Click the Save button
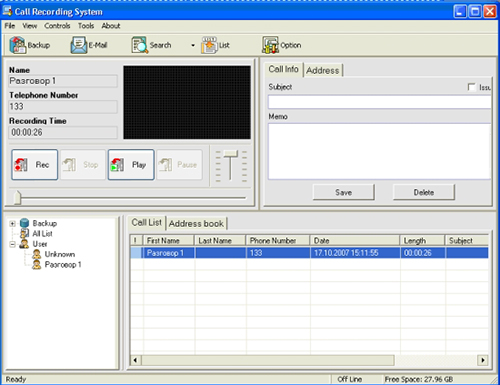Screen dimensions: 500x385 pyautogui.click(x=343, y=192)
